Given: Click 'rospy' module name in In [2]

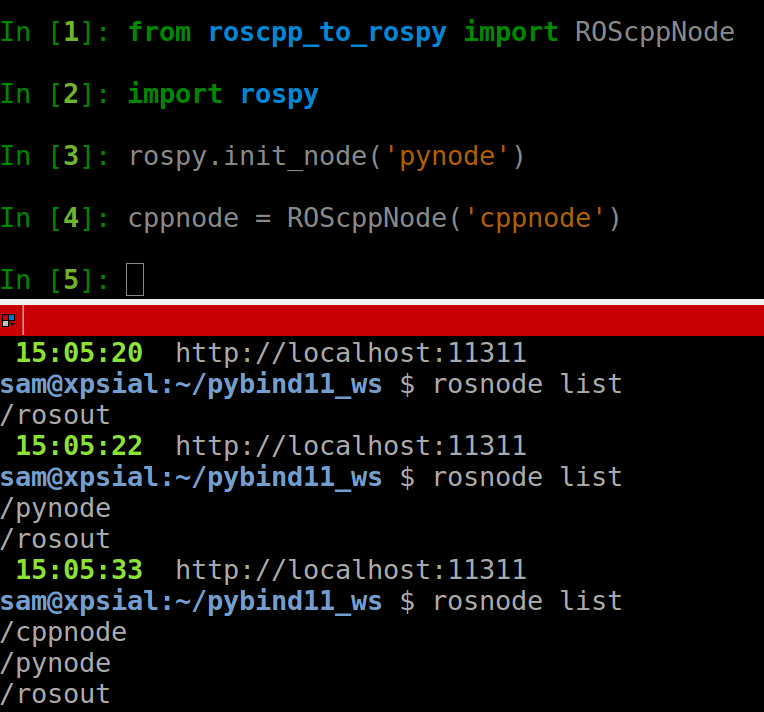Looking at the screenshot, I should tap(280, 96).
